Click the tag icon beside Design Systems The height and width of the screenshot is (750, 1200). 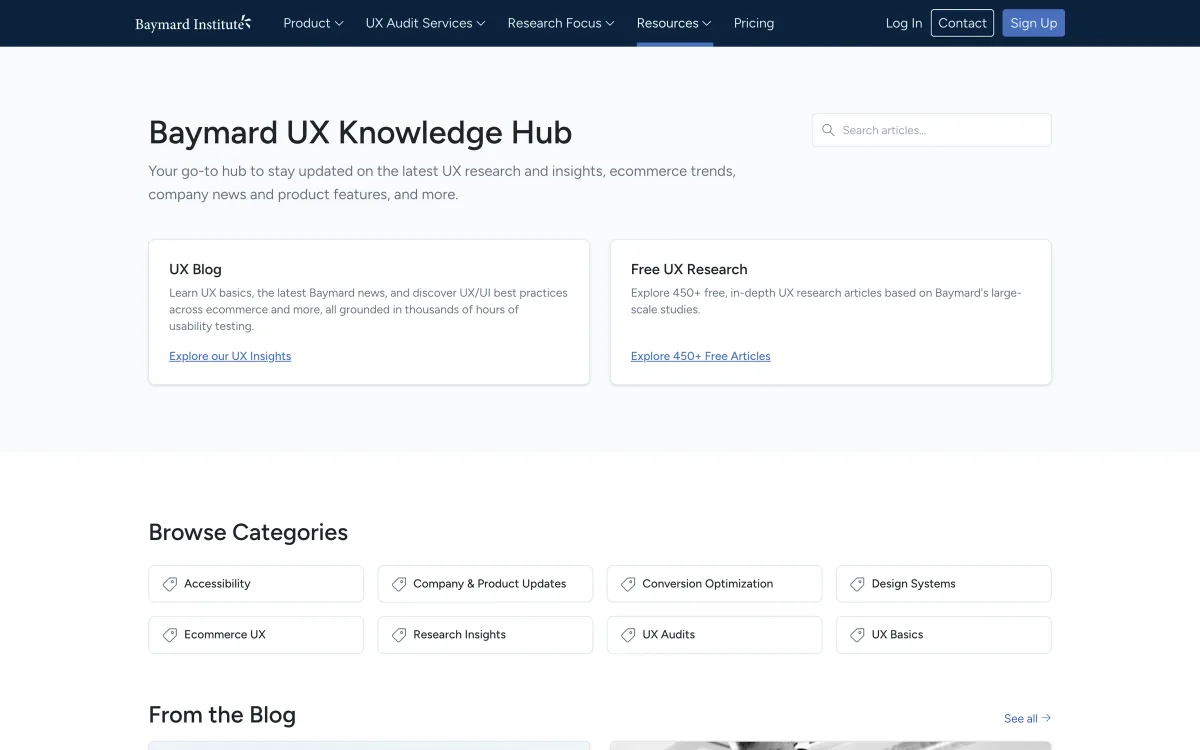pyautogui.click(x=857, y=584)
